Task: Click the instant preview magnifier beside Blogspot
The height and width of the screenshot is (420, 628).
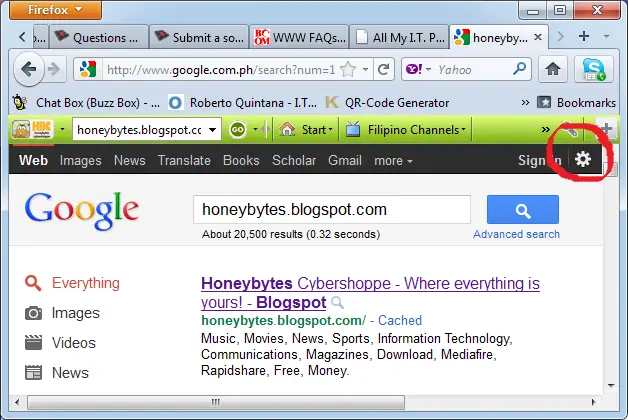Action: click(338, 303)
